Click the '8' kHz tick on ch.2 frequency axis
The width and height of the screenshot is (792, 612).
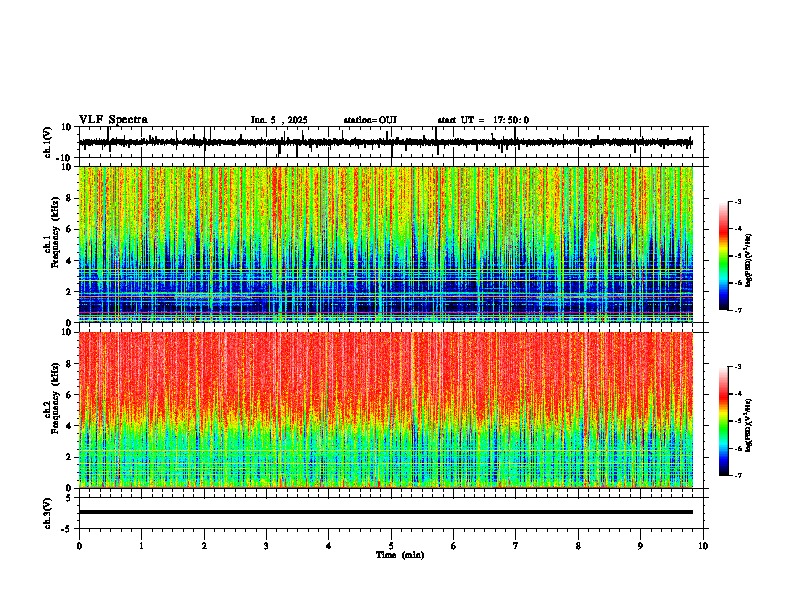coord(69,364)
